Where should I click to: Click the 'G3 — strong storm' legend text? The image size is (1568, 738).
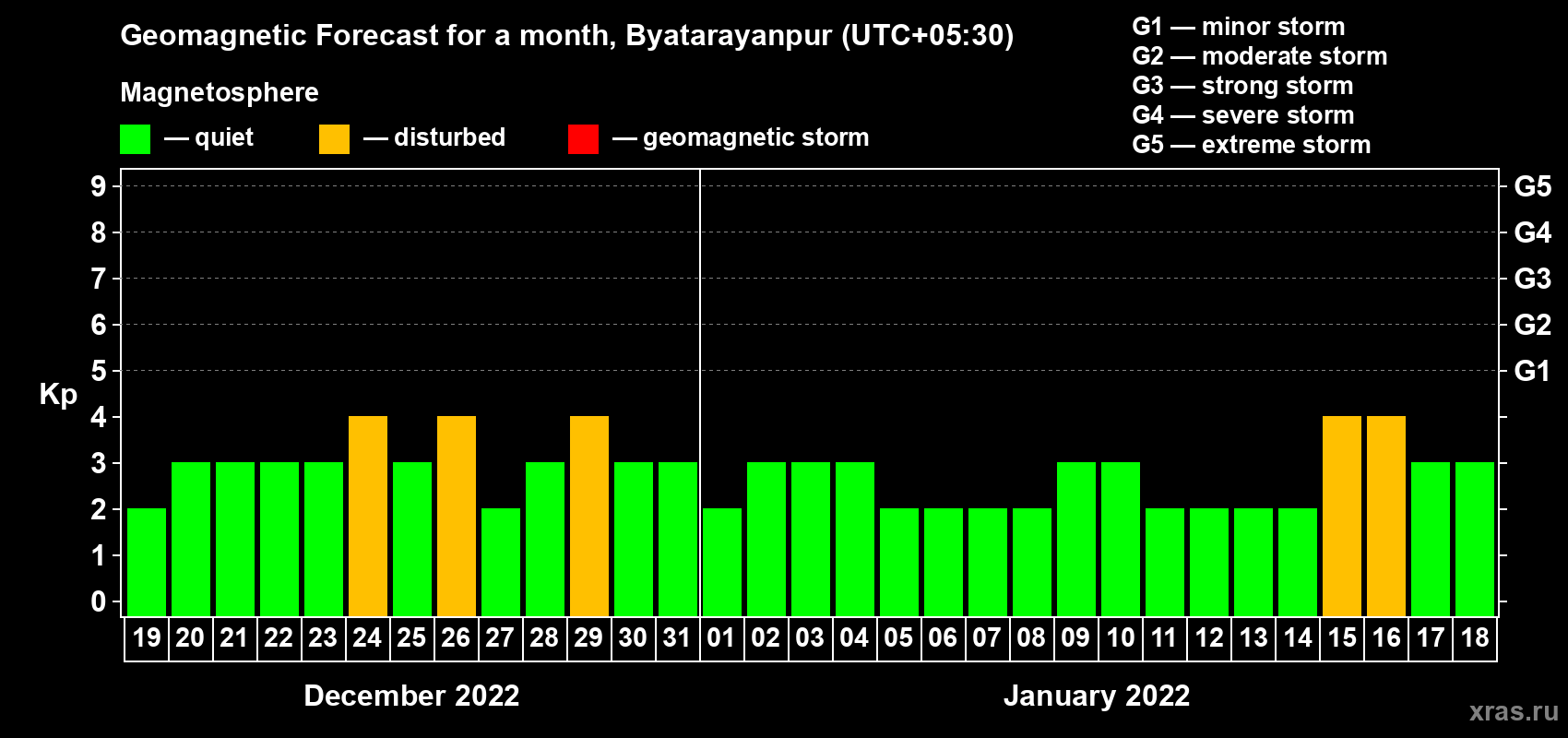[1243, 86]
